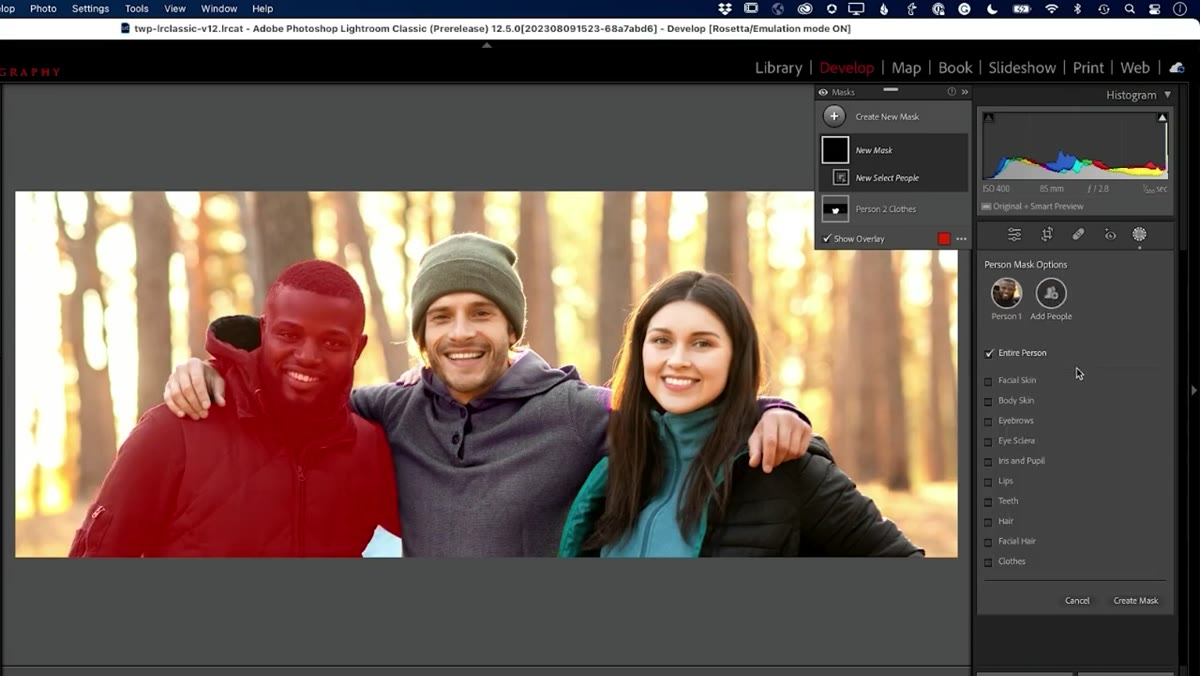Enable the Iris and Pupil checkbox
The height and width of the screenshot is (676, 1200).
tap(989, 461)
